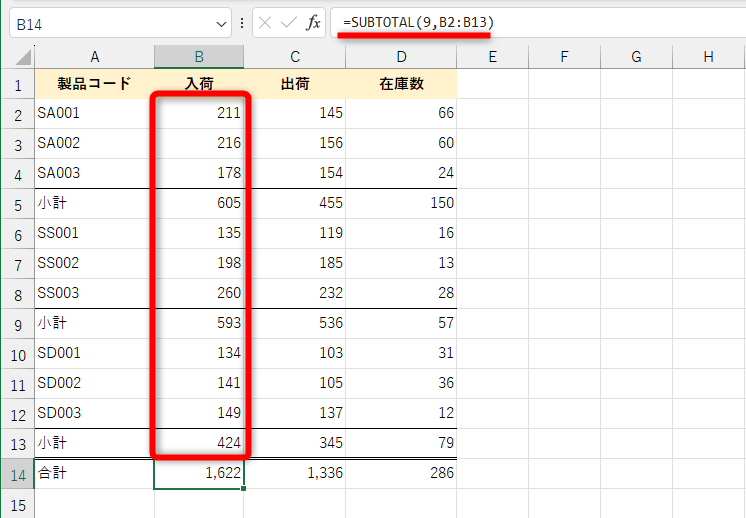Viewport: 746px width, 518px height.
Task: Click the Select All corner triangle
Action: pyautogui.click(x=23, y=57)
